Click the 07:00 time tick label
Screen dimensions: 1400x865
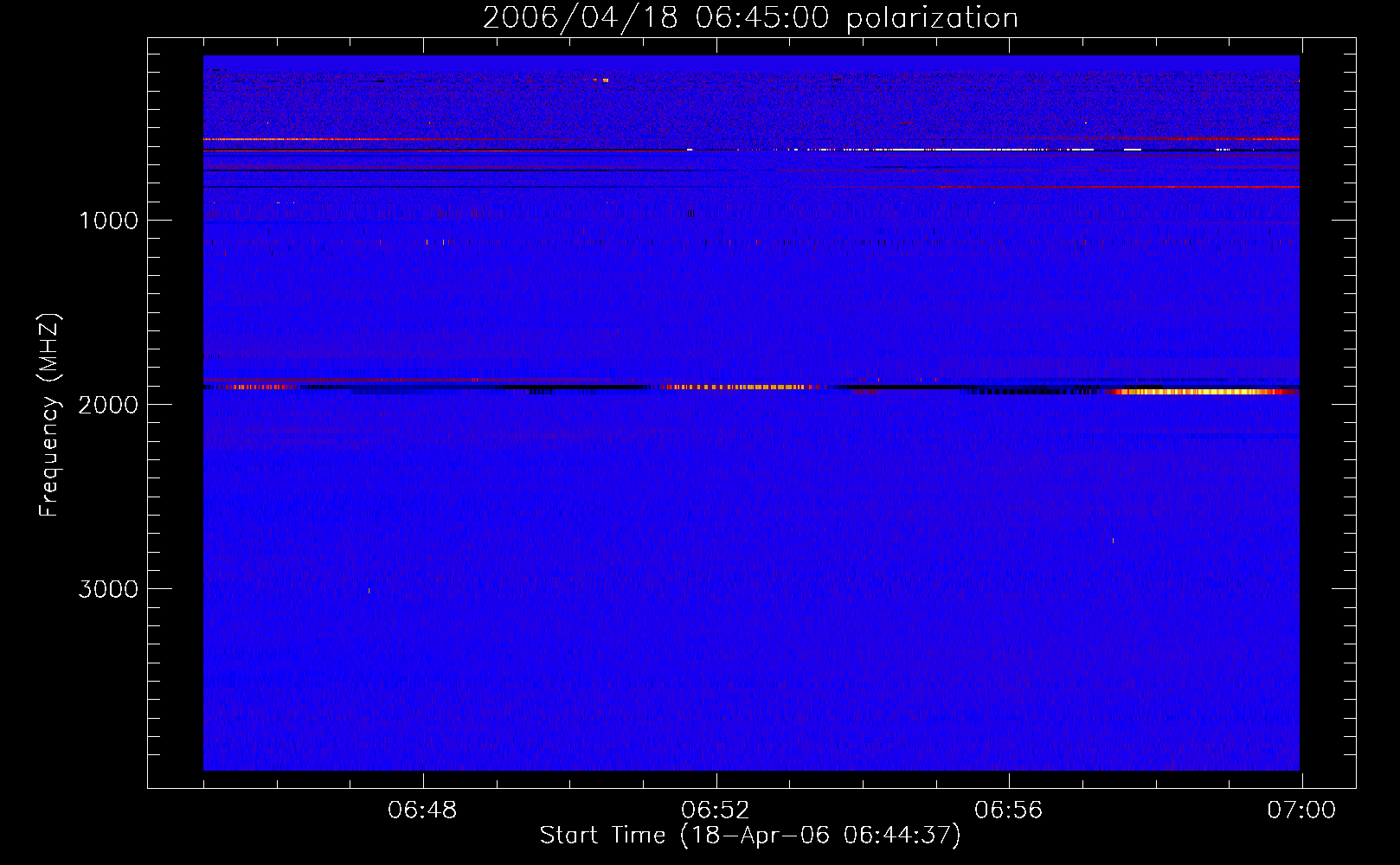point(1301,811)
